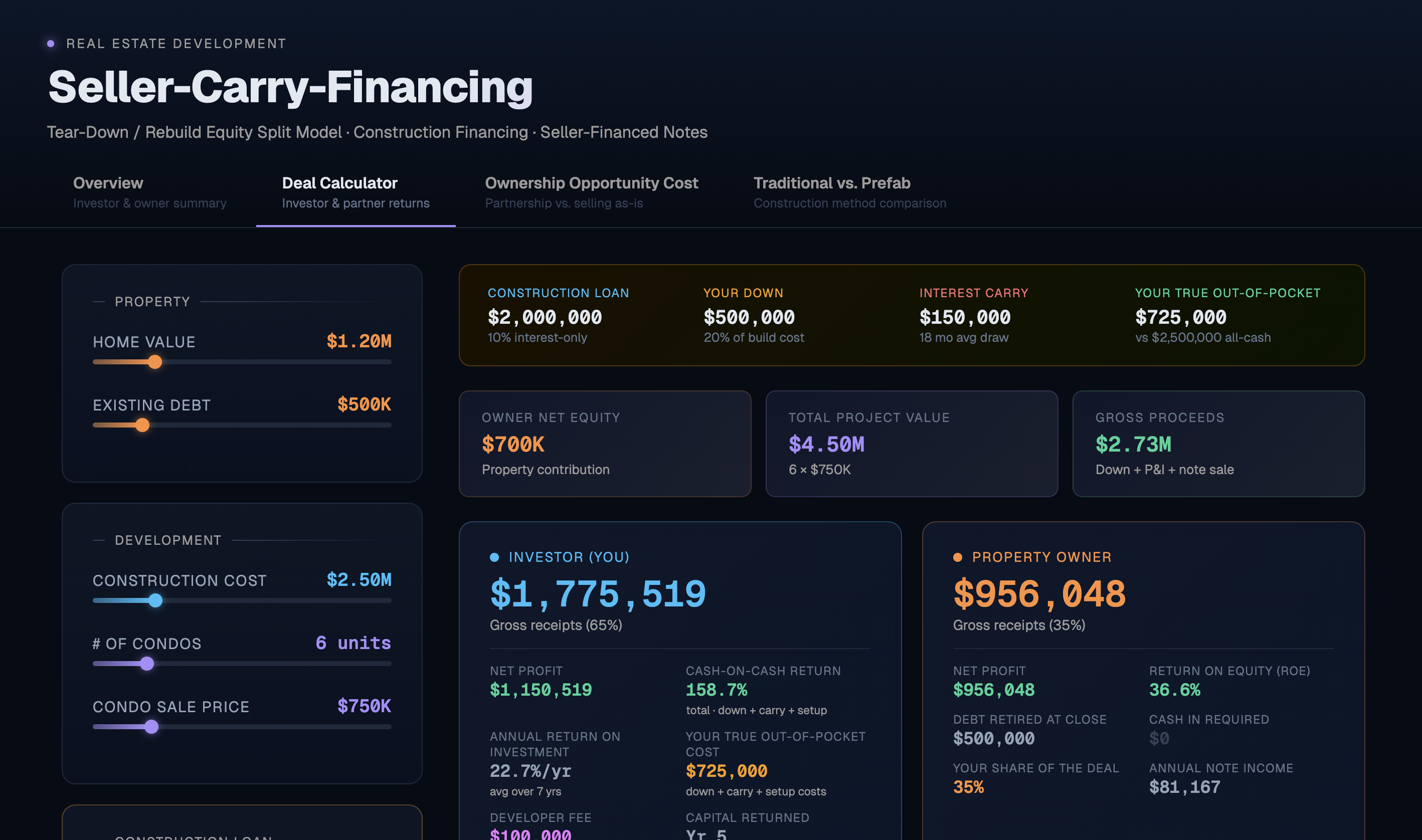Click Your True Out-of-Pocket $725,000 value
The height and width of the screenshot is (840, 1422).
tap(1181, 318)
